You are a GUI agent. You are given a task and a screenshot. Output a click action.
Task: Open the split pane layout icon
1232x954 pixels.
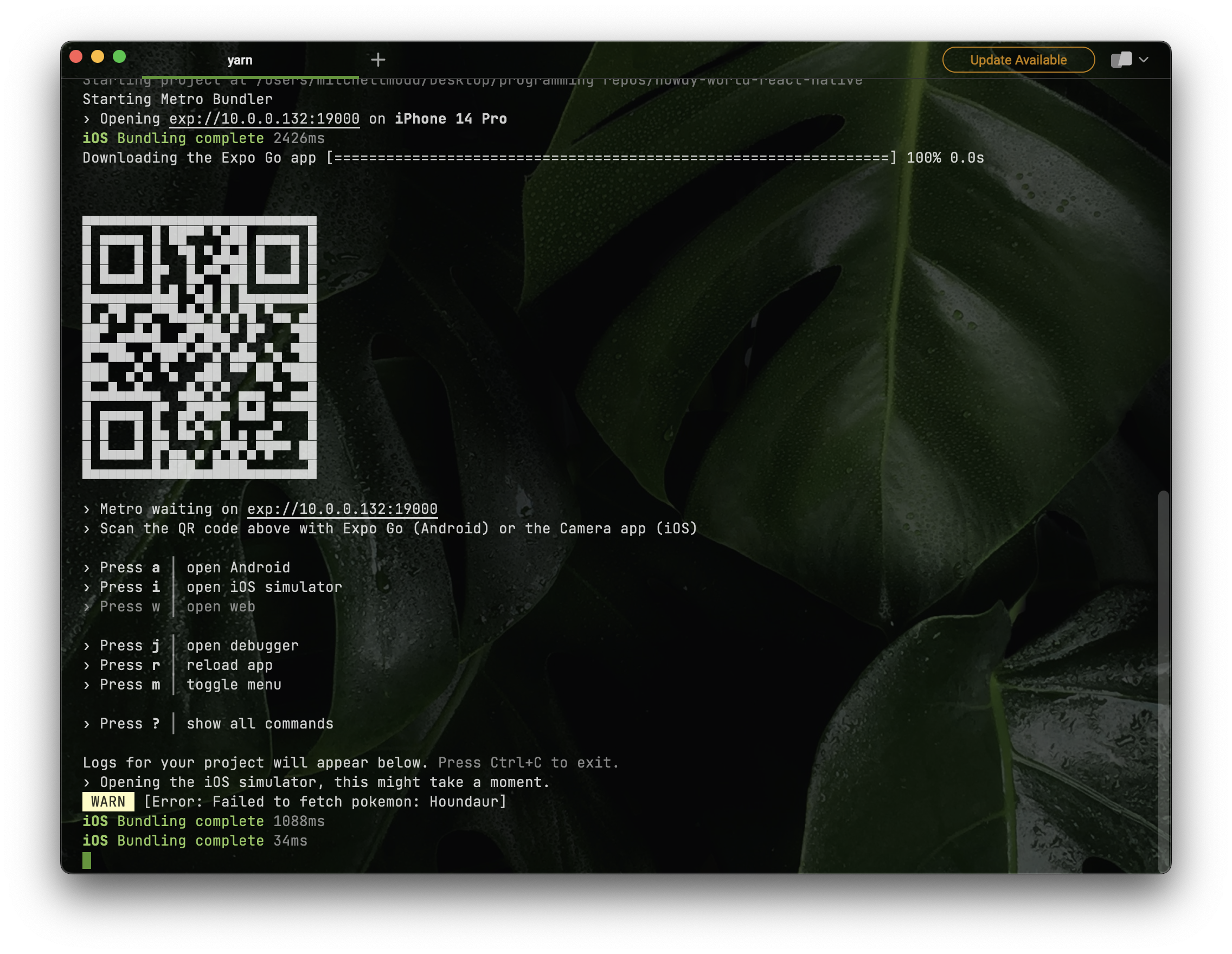click(x=1121, y=59)
